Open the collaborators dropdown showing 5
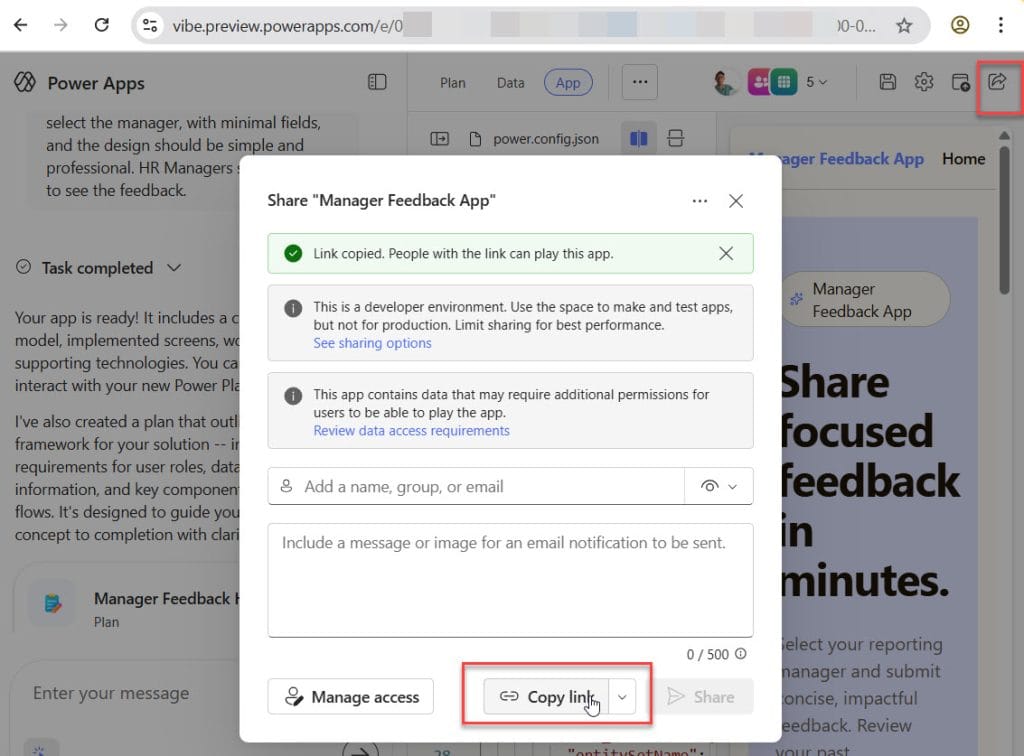1024x756 pixels. (815, 83)
